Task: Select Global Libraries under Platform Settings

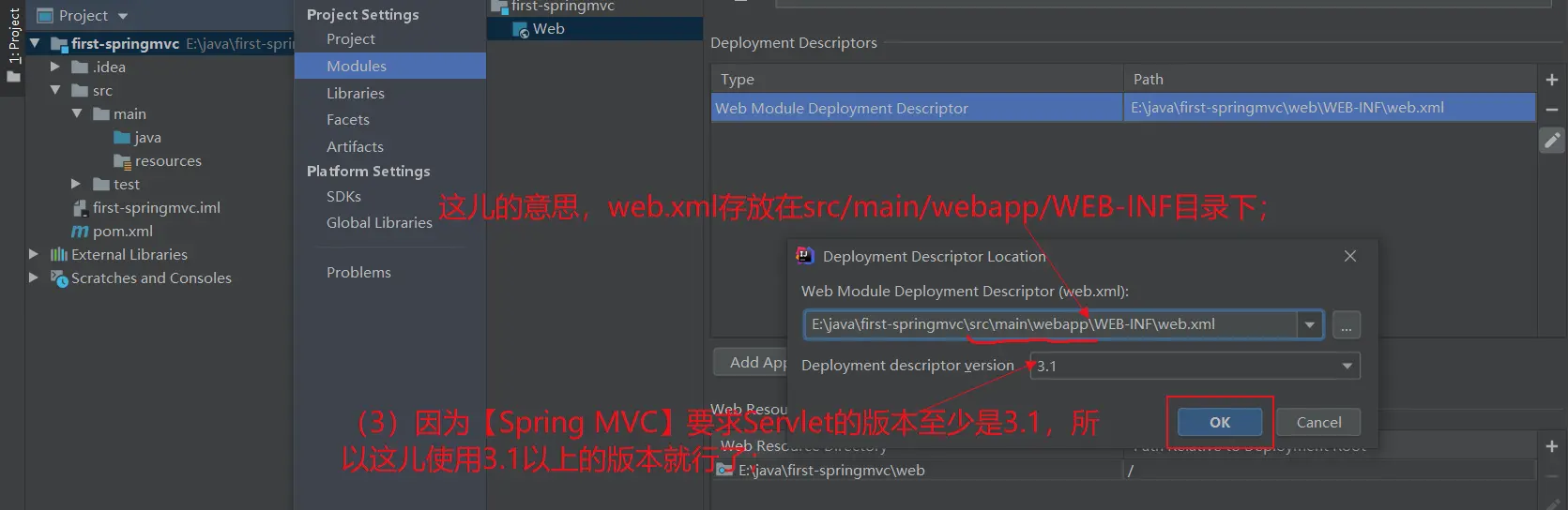Action: (379, 223)
